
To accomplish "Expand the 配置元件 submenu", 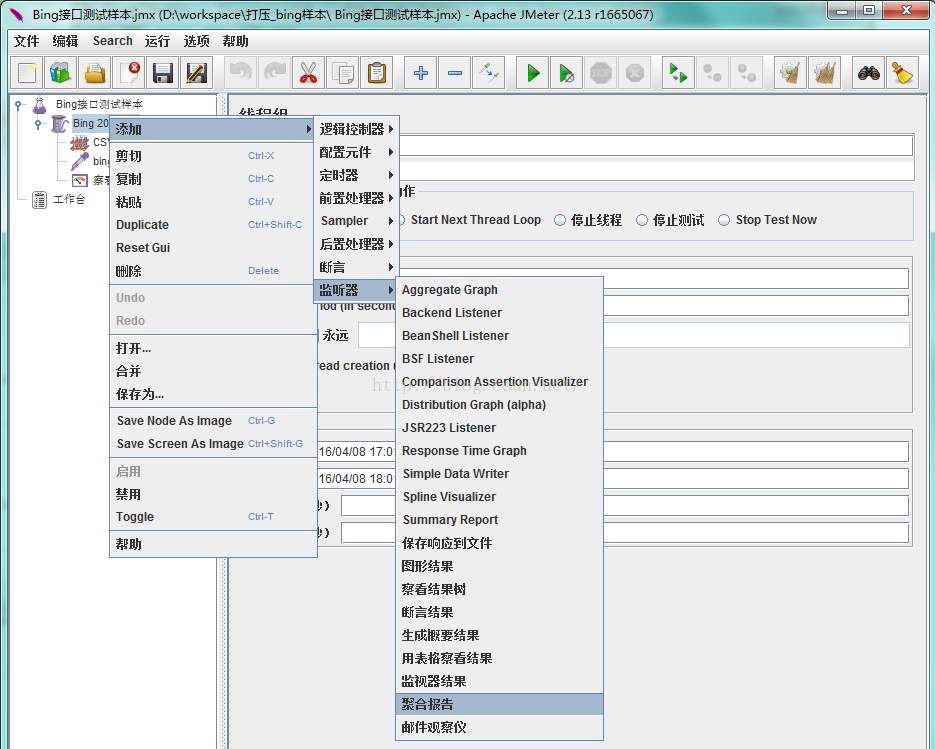I will click(356, 152).
